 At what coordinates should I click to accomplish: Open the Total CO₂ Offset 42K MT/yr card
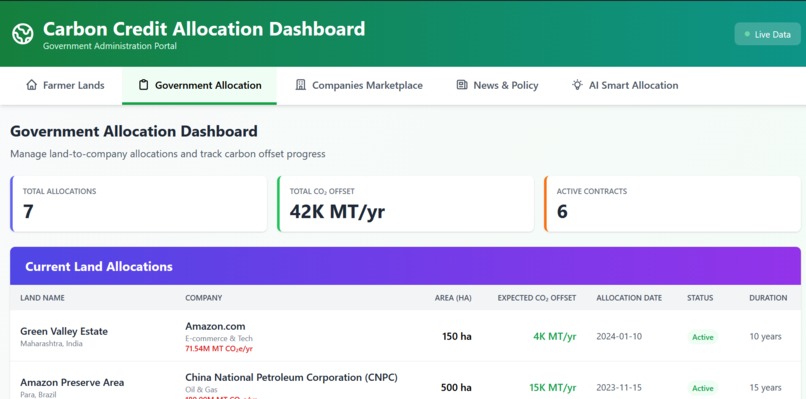(406, 204)
